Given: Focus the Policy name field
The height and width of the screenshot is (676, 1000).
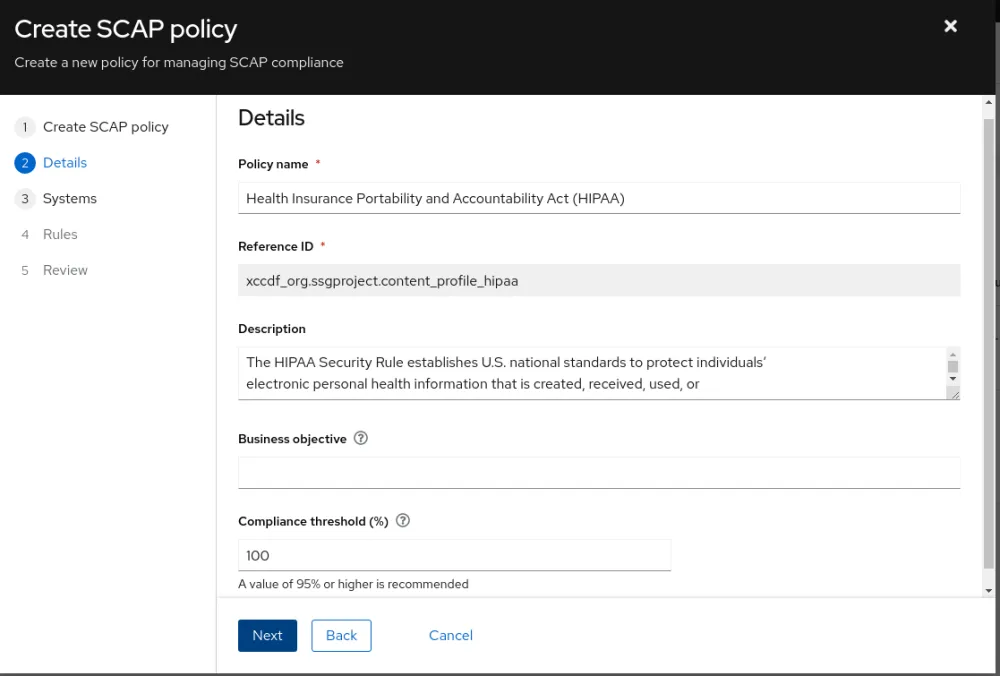Looking at the screenshot, I should click(x=598, y=198).
